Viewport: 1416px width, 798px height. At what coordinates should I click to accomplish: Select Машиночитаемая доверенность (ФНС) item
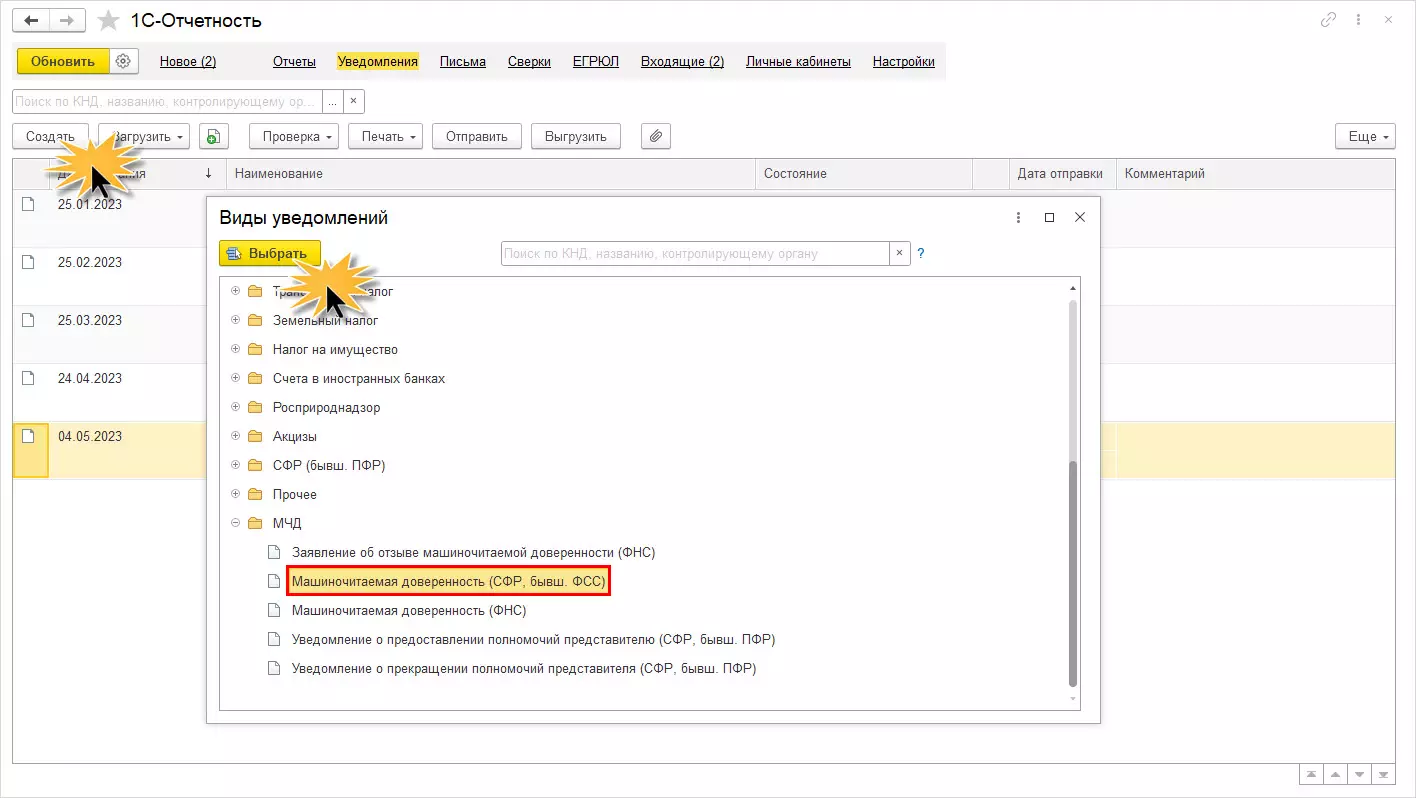coord(408,610)
